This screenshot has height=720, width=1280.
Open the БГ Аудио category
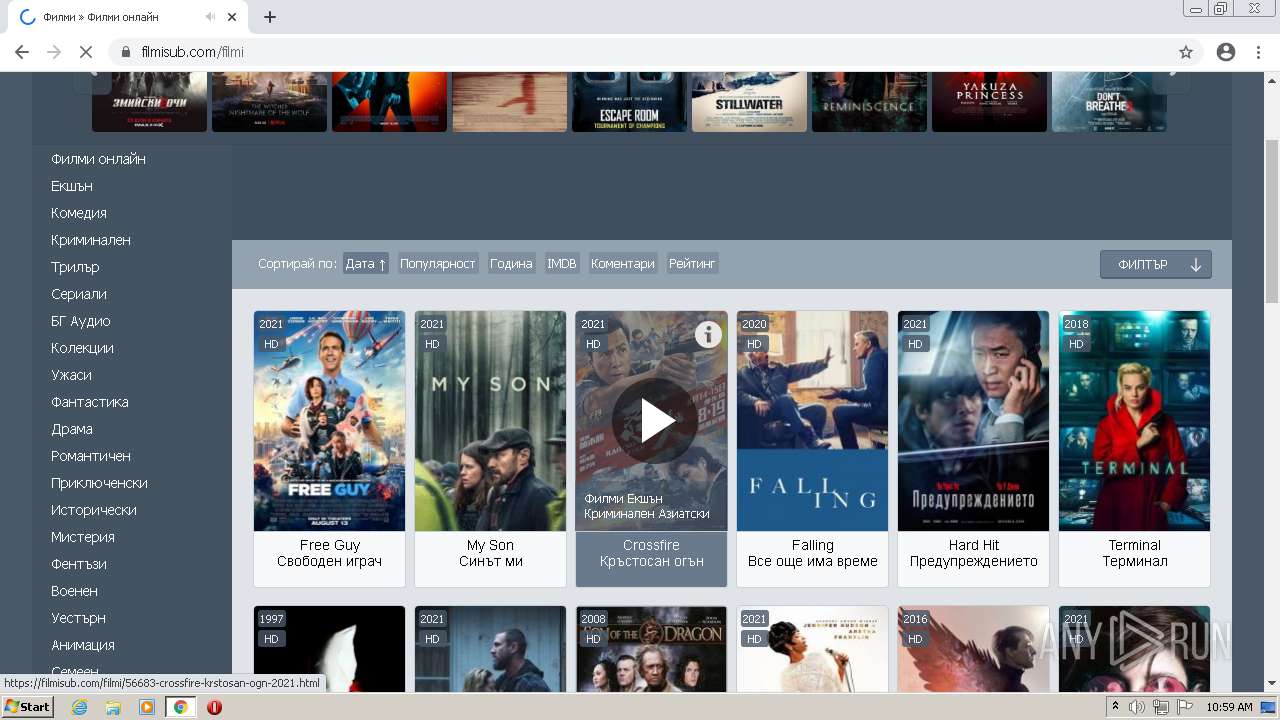point(81,321)
